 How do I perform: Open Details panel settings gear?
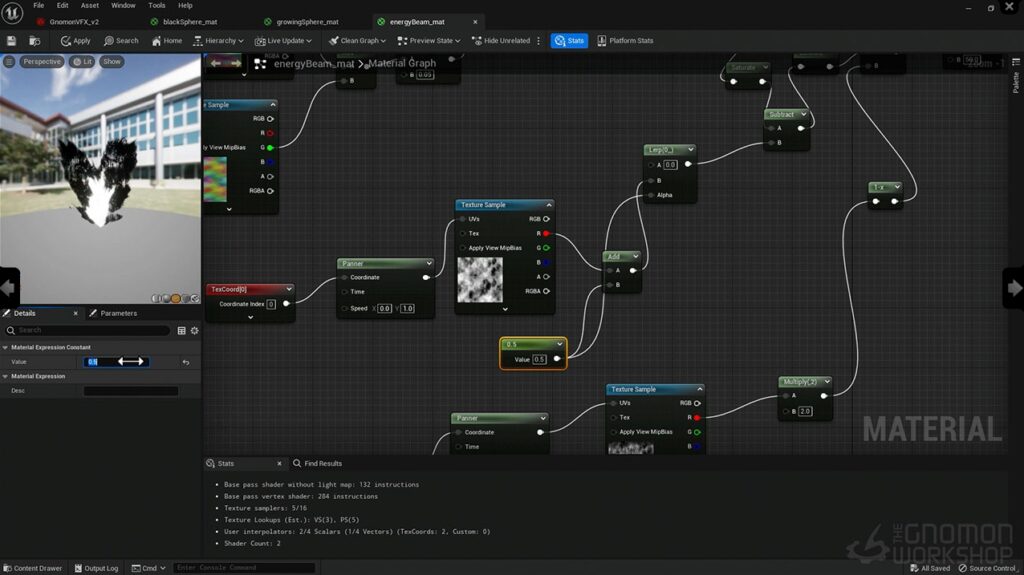tap(195, 331)
